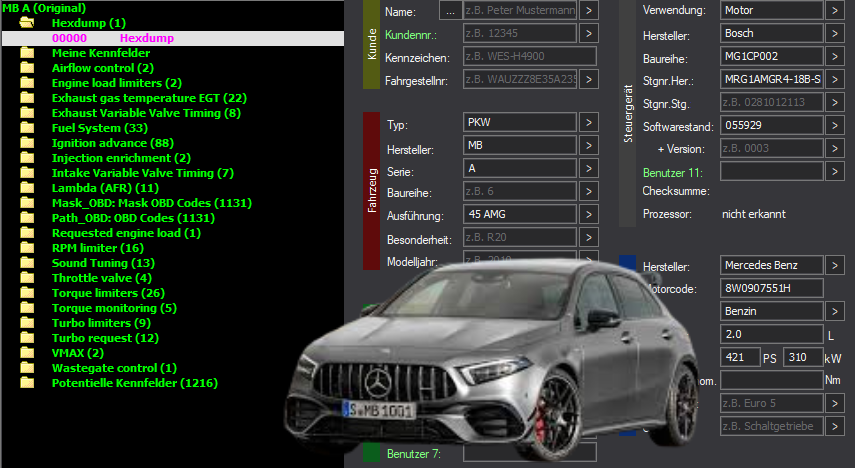Viewport: 855px width, 468px height.
Task: Click the folder icon beside RPM limiter (16)
Action: [27, 248]
